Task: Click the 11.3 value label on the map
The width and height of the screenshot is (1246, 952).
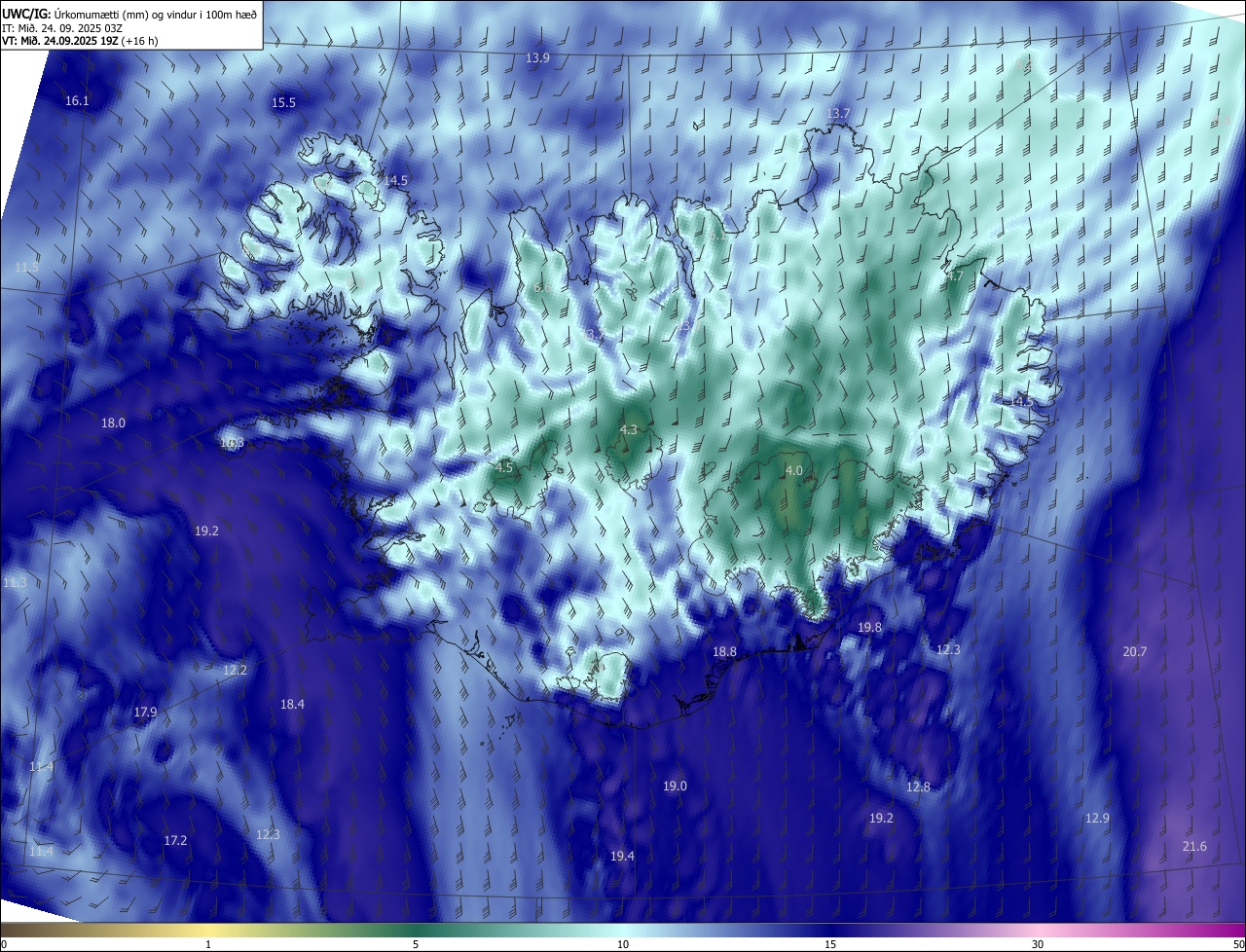Action: coord(15,582)
